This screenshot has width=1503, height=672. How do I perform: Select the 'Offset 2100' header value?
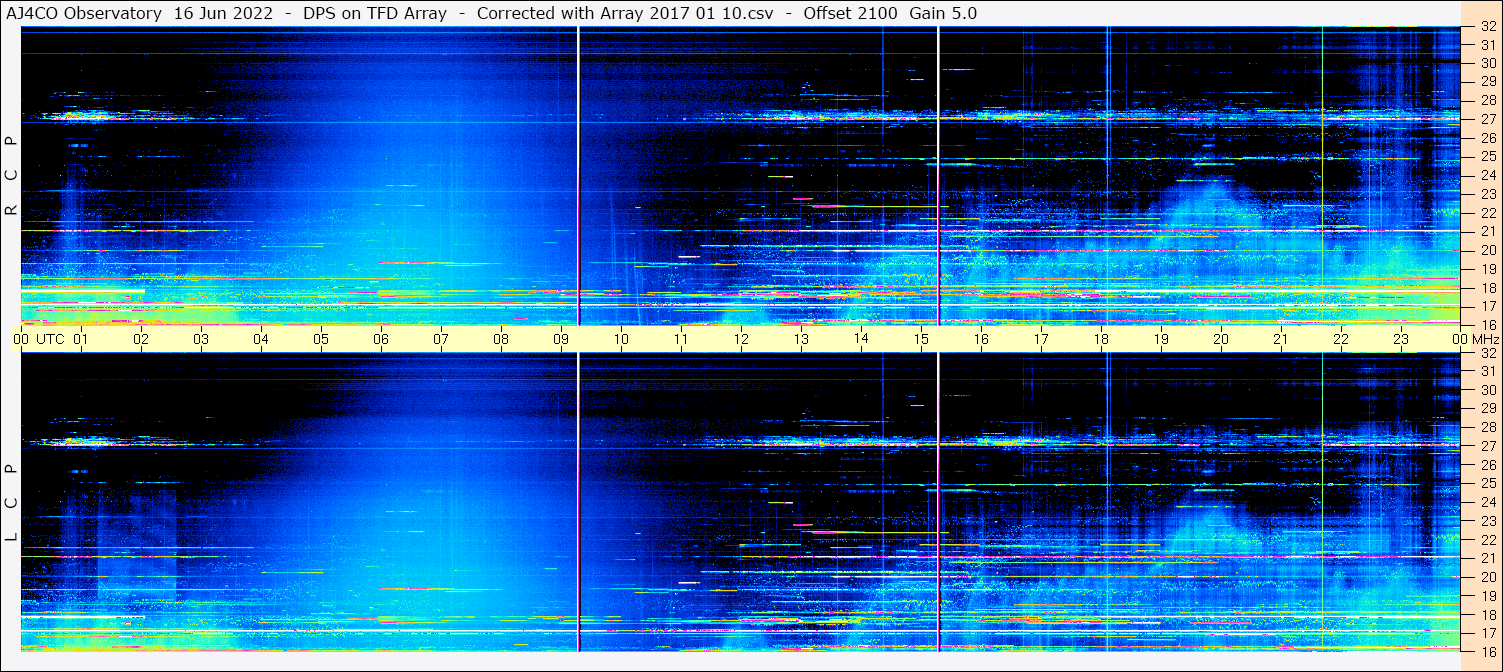pos(850,13)
